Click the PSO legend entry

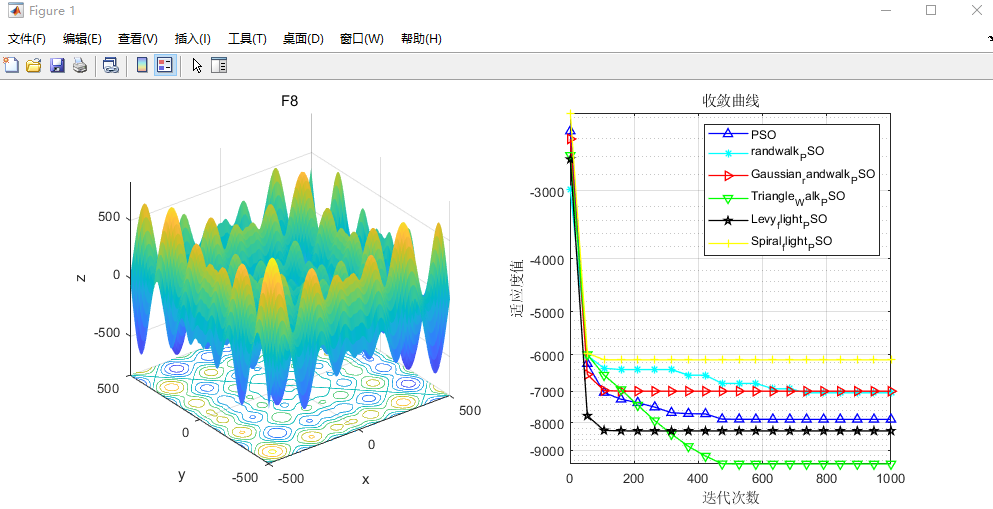[x=763, y=134]
